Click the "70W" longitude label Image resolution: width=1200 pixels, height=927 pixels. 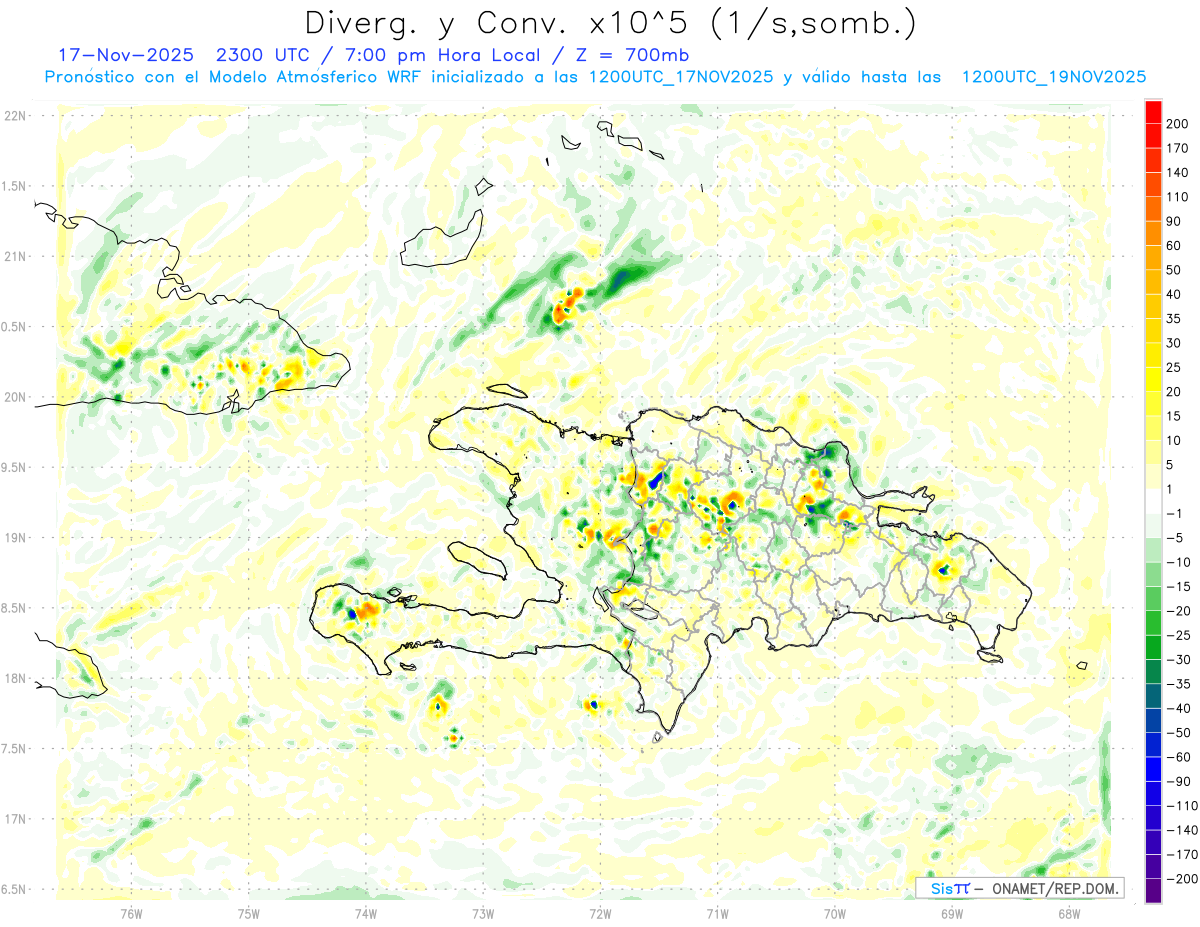(x=835, y=912)
